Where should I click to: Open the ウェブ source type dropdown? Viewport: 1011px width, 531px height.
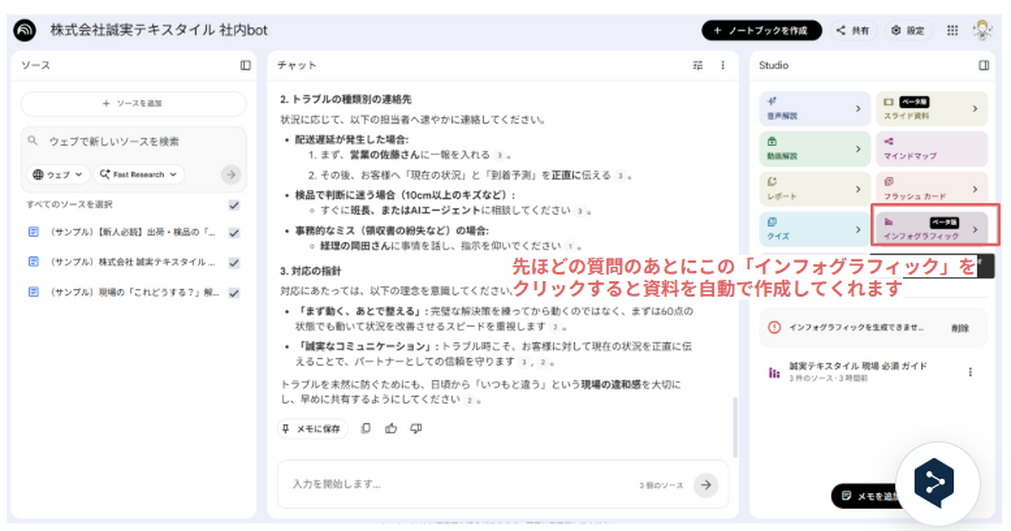[x=57, y=174]
